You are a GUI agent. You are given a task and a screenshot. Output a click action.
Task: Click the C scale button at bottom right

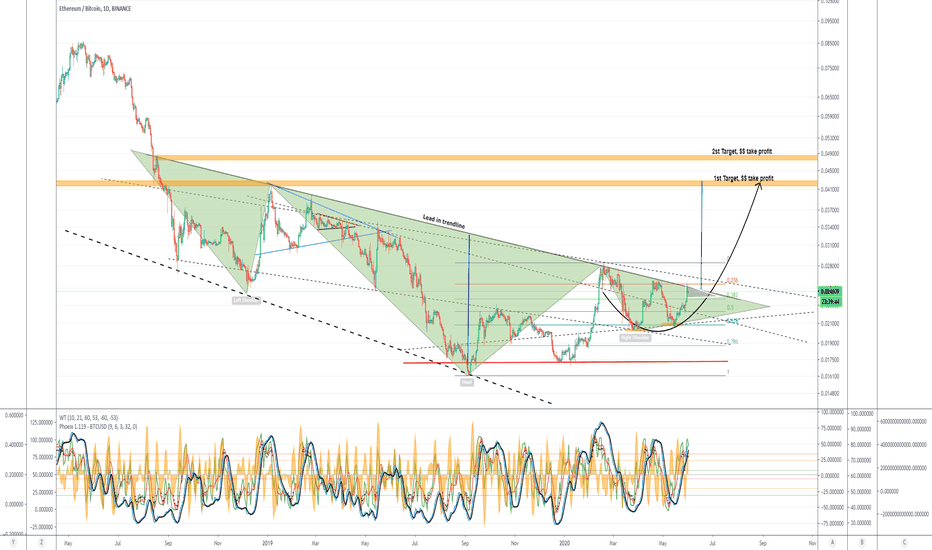(x=904, y=542)
